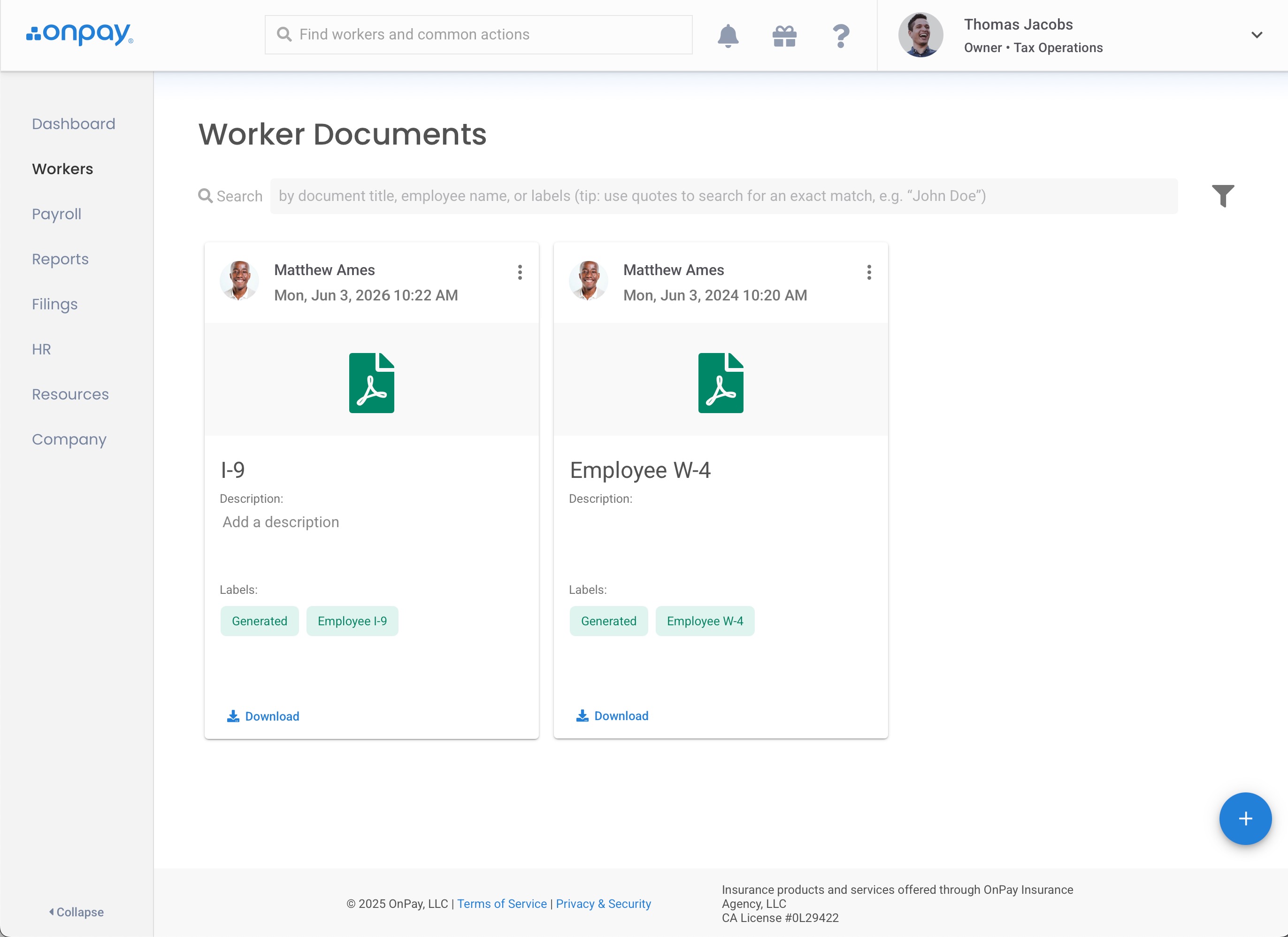Screen dimensions: 1288x937
Task: Expand the Thomas Jacobs account dropdown
Action: [x=1256, y=35]
